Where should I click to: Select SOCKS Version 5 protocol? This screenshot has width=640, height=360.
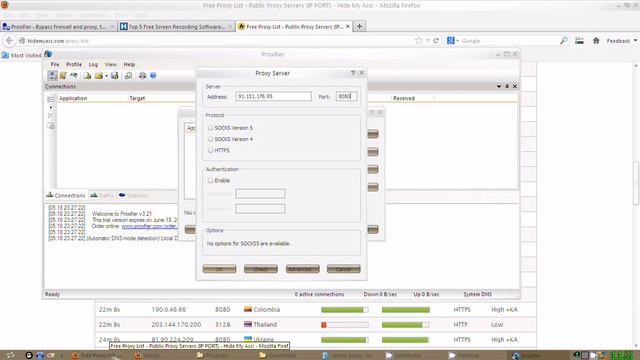pos(211,128)
